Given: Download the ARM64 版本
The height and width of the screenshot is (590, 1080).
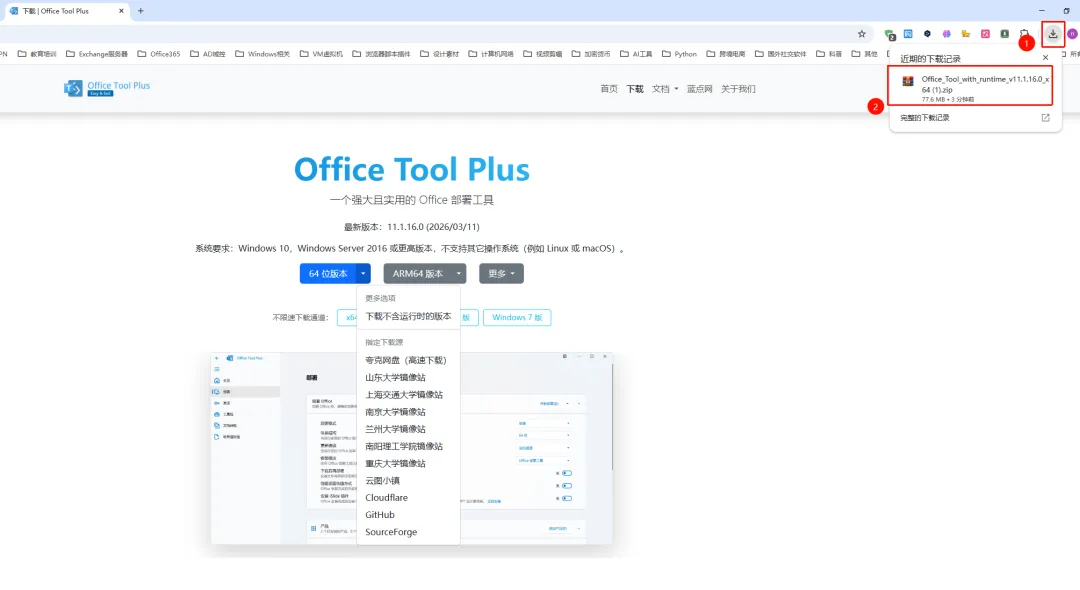Looking at the screenshot, I should pyautogui.click(x=417, y=273).
